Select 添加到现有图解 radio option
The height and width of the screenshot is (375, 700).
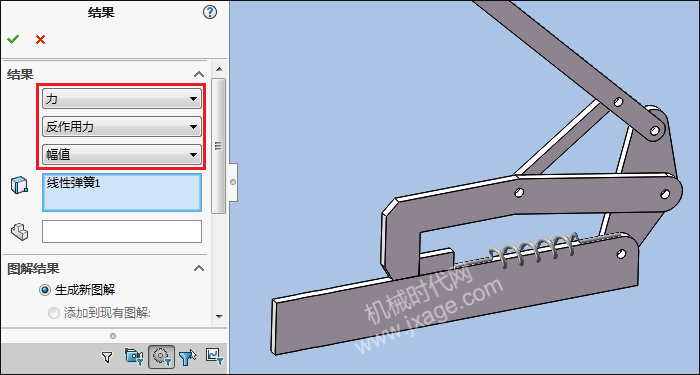[x=54, y=313]
